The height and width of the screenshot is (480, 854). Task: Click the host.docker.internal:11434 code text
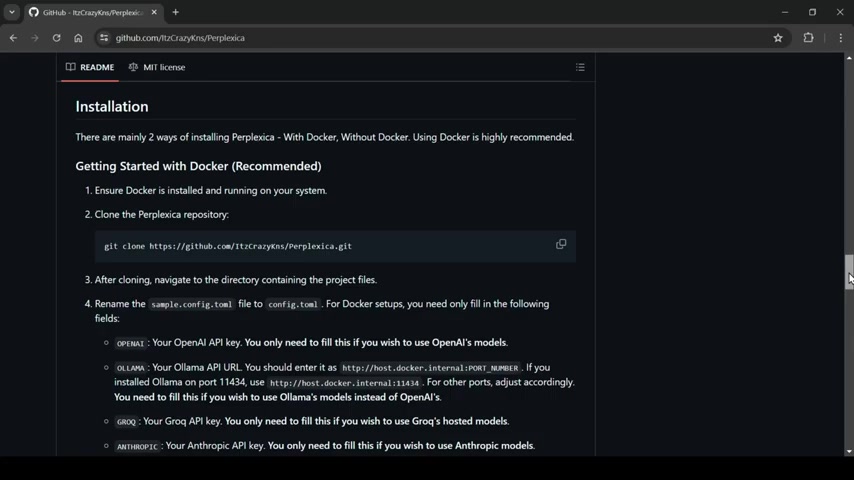(344, 383)
